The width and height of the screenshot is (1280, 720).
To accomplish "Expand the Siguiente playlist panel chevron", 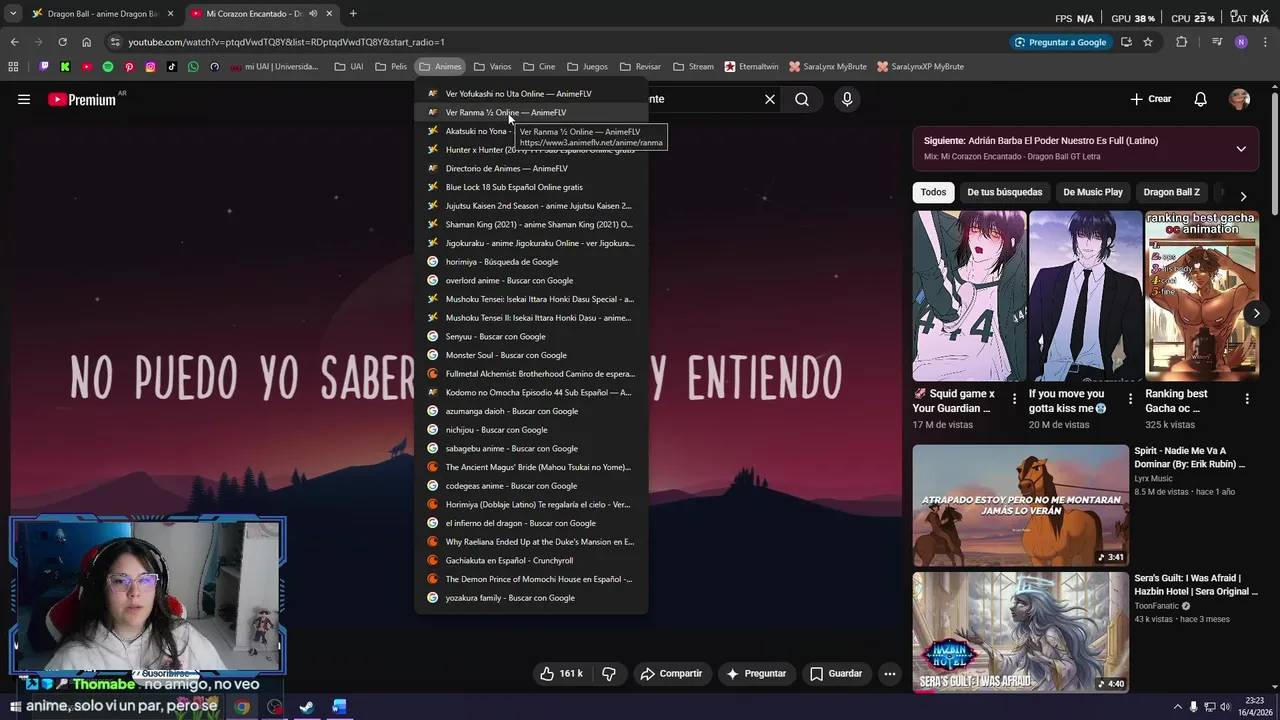I will tap(1241, 149).
